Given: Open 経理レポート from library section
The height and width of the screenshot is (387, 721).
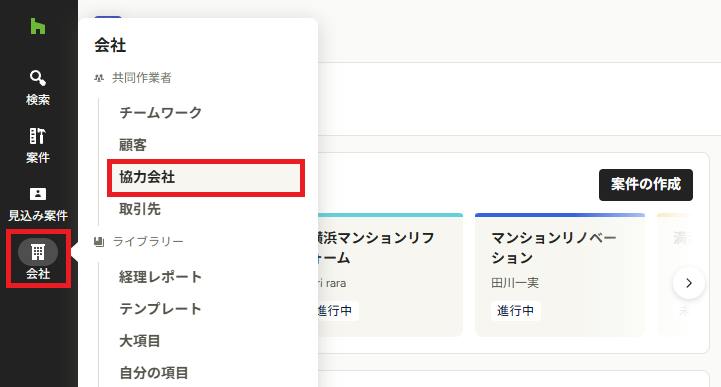Looking at the screenshot, I should click(160, 277).
